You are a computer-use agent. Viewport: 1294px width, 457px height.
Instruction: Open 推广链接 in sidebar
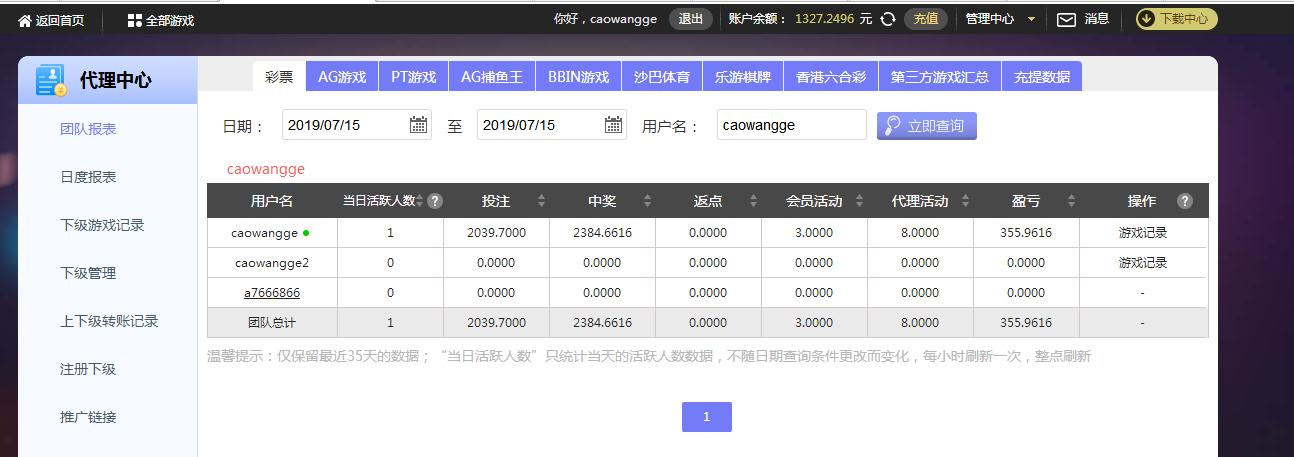(88, 417)
